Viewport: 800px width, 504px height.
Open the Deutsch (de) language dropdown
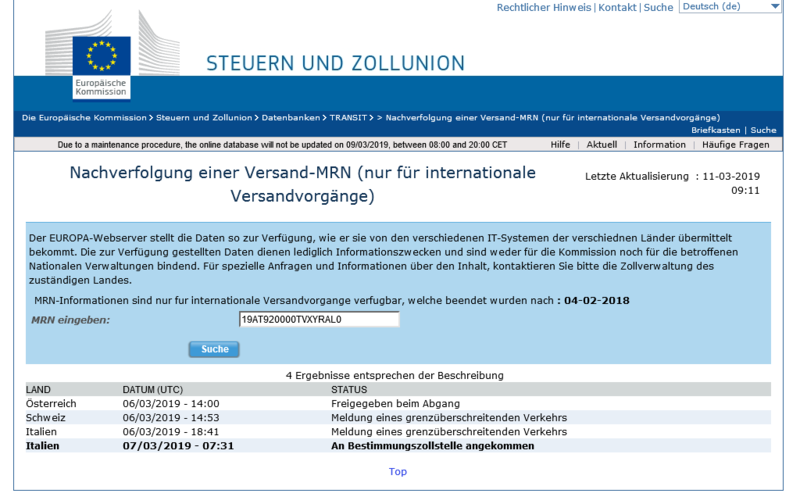click(x=730, y=7)
